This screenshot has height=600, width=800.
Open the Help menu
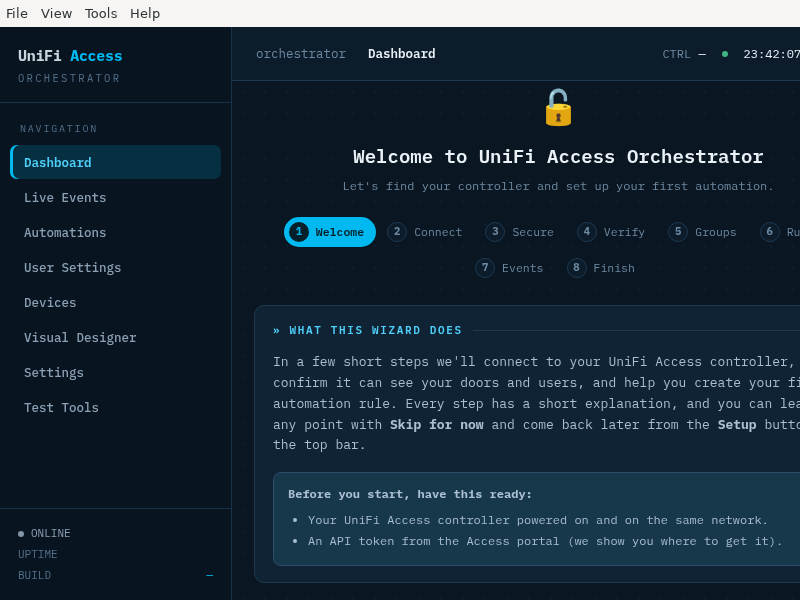[145, 13]
